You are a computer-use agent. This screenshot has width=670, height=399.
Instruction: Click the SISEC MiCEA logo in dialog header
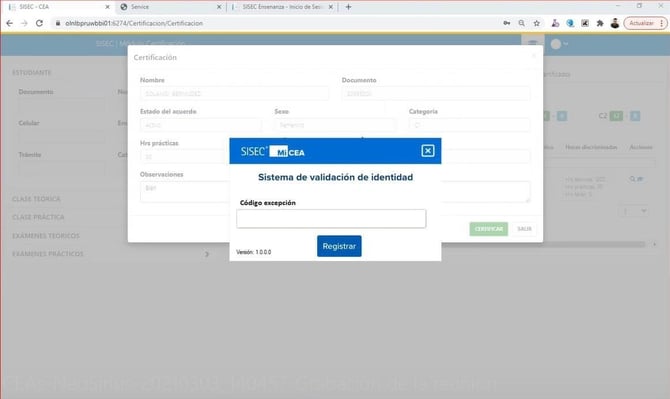tap(273, 151)
